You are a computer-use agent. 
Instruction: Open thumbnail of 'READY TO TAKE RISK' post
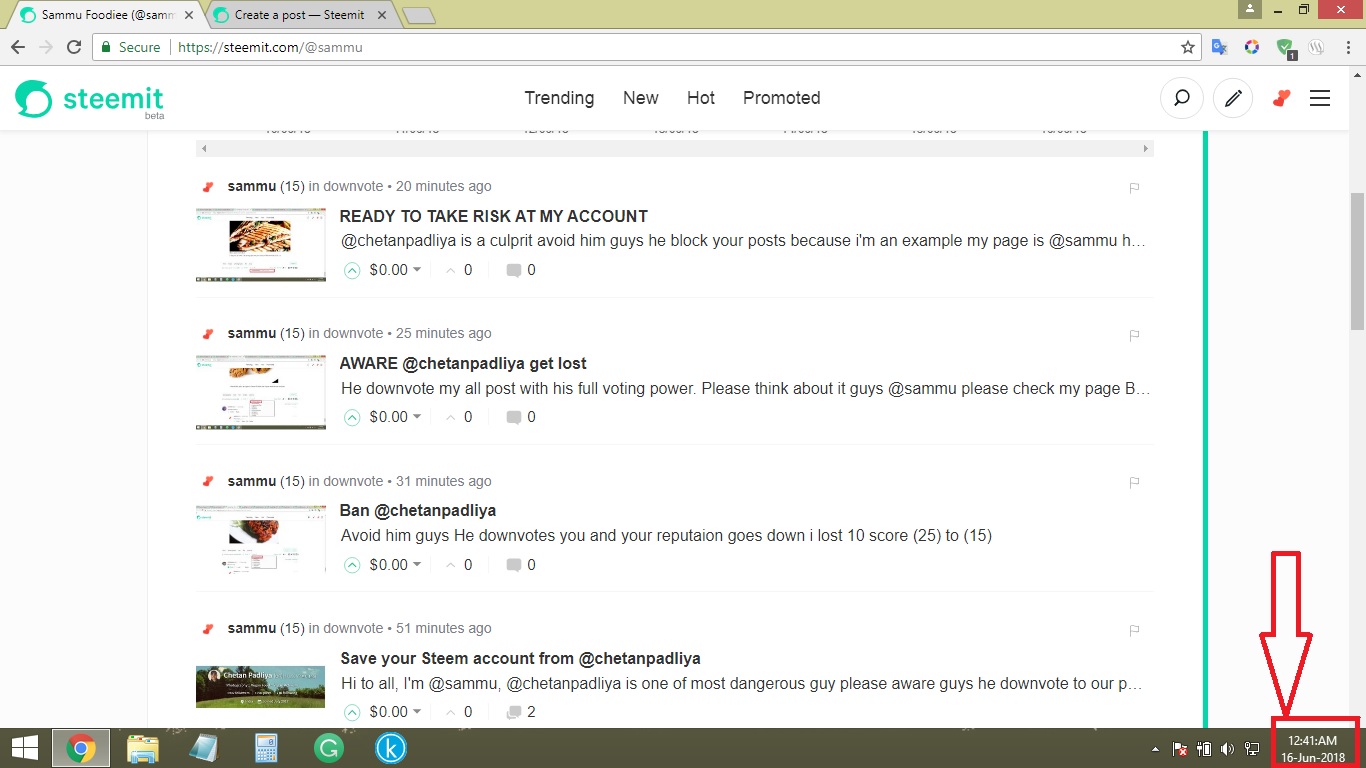pos(261,244)
